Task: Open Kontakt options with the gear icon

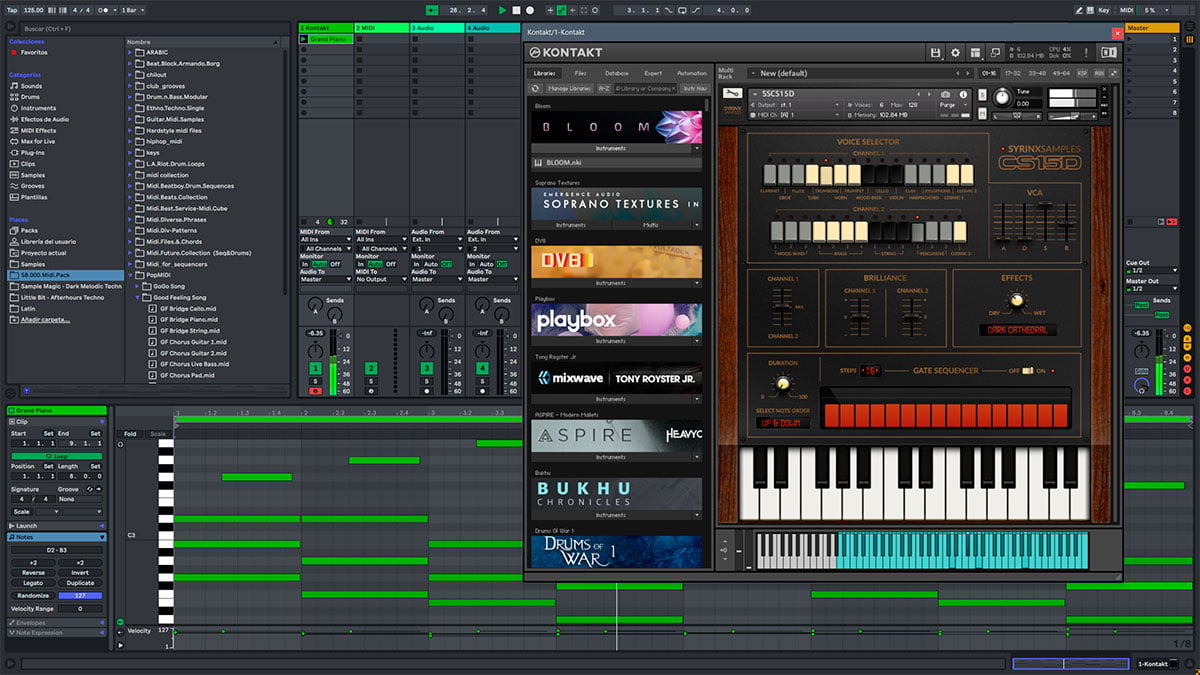Action: pyautogui.click(x=955, y=52)
